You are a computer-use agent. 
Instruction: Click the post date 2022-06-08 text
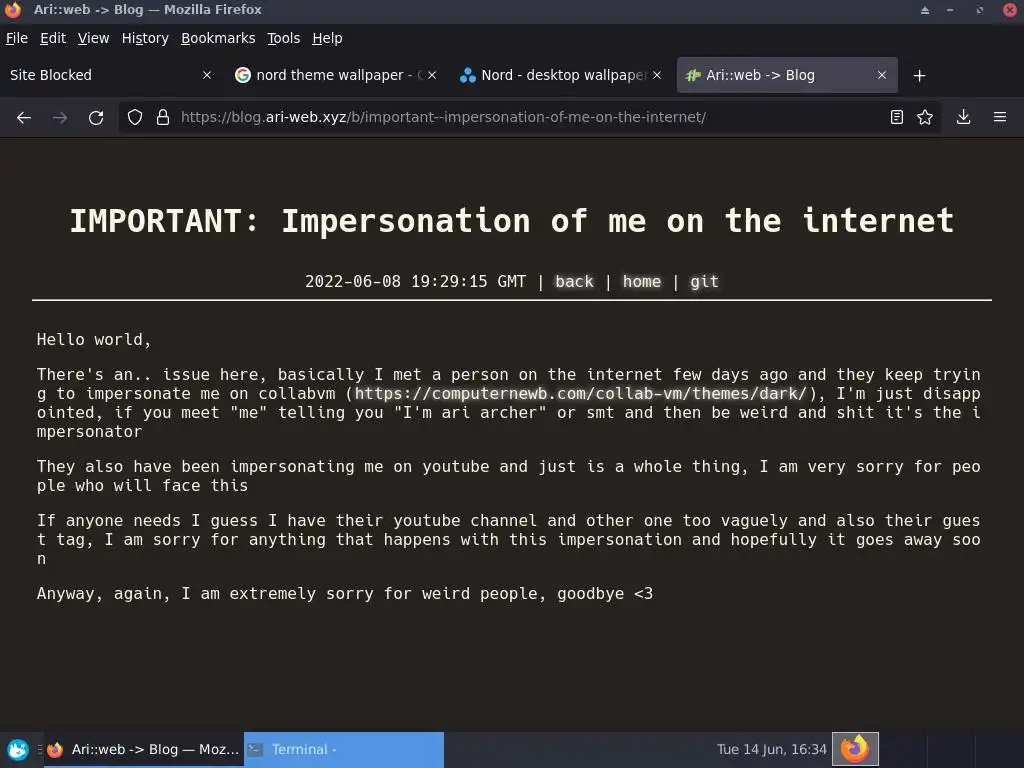pos(415,281)
